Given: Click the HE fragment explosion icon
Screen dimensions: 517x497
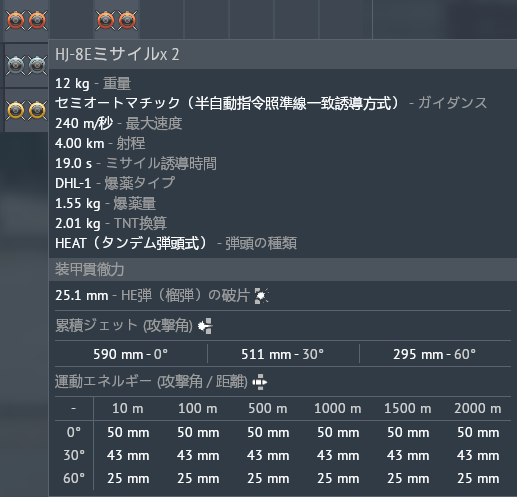Looking at the screenshot, I should pyautogui.click(x=262, y=296).
